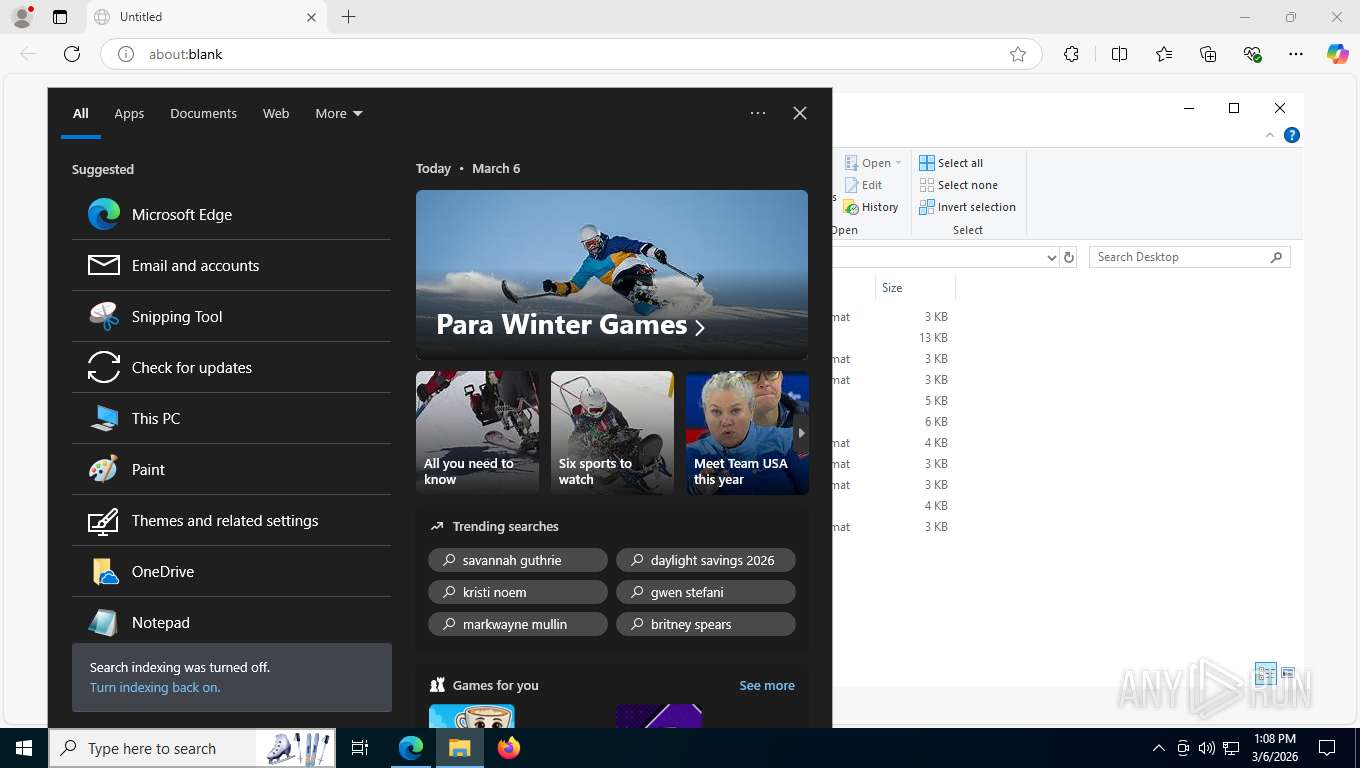This screenshot has width=1360, height=768.
Task: Search trending gwen stefani
Action: 706,592
